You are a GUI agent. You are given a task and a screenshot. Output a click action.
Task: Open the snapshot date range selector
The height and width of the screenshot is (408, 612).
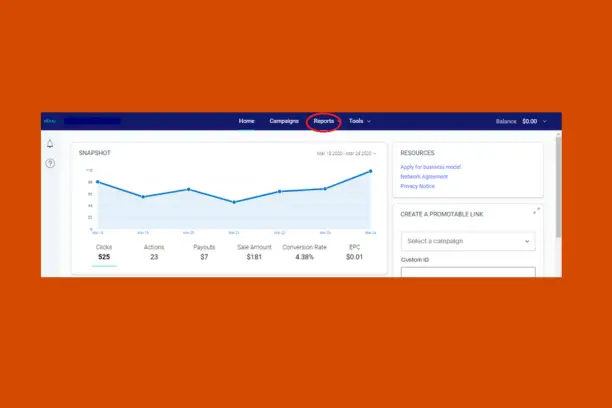(346, 154)
